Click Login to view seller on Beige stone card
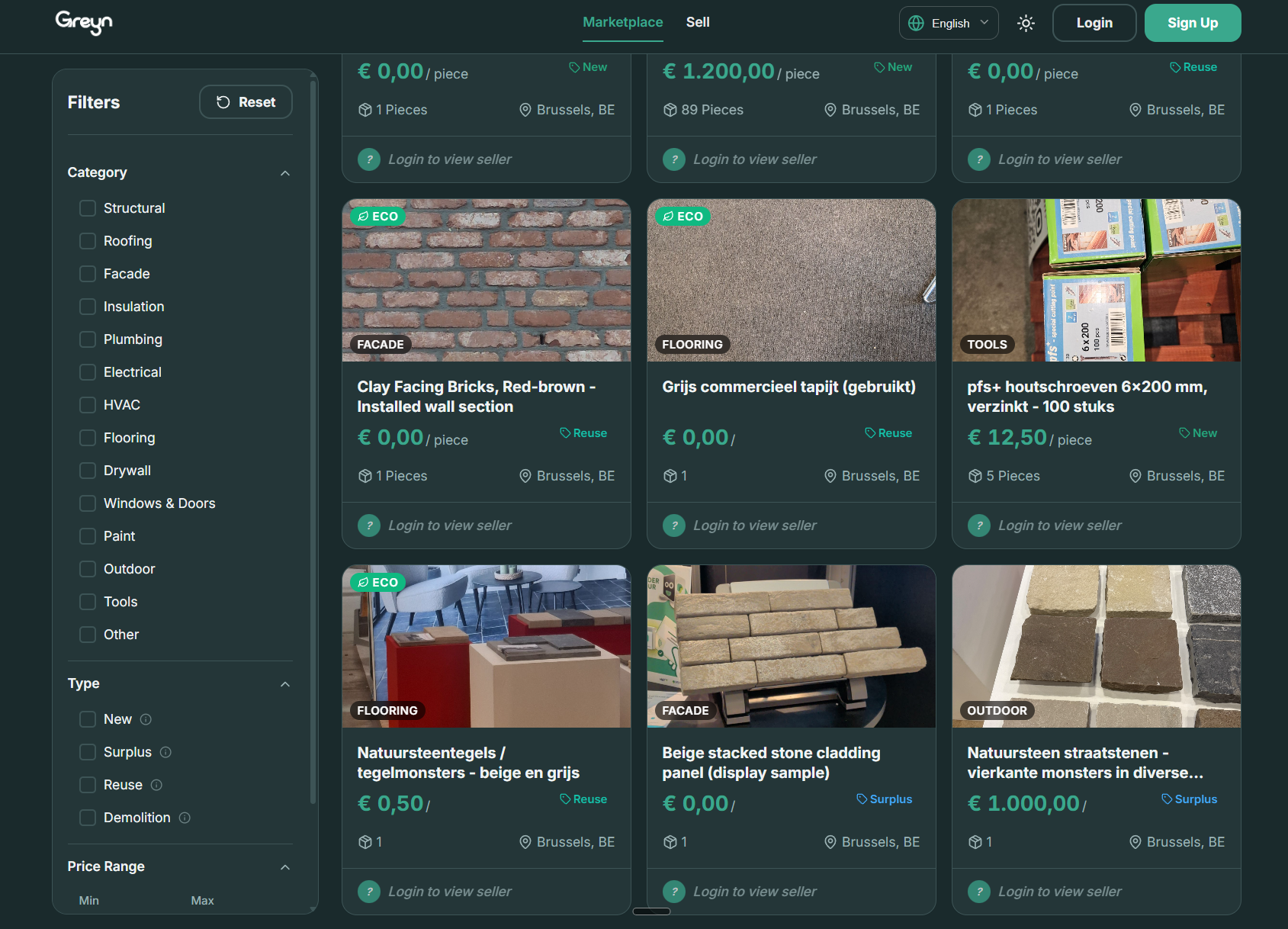The height and width of the screenshot is (929, 1288). click(x=754, y=892)
